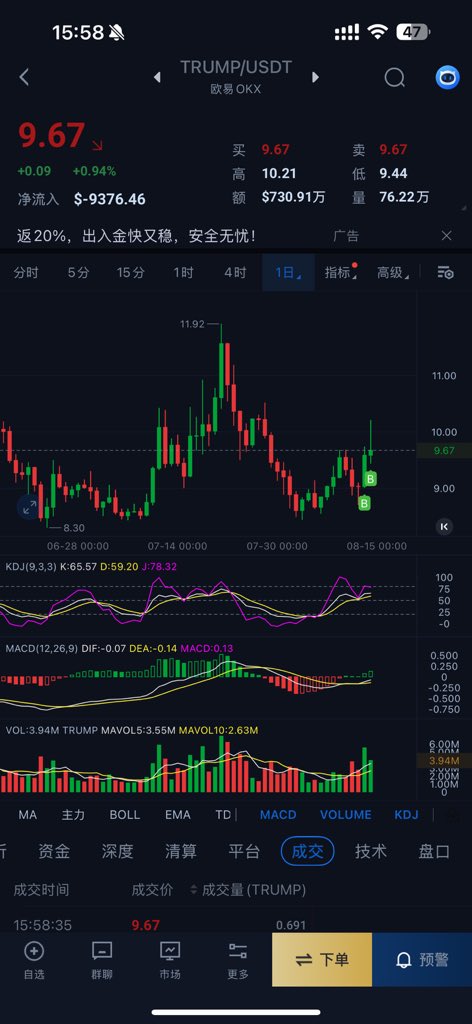Image resolution: width=472 pixels, height=1024 pixels.
Task: Tap the 成交价 column header
Action: (152, 889)
